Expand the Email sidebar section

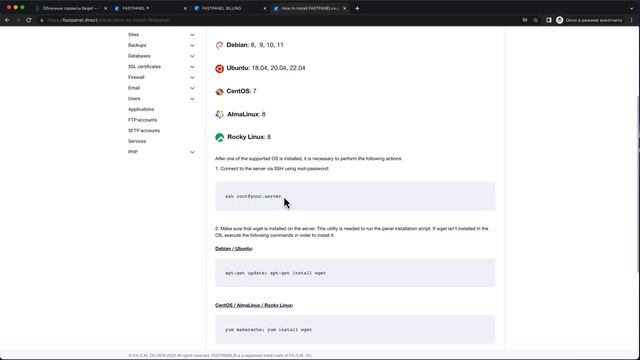(192, 88)
